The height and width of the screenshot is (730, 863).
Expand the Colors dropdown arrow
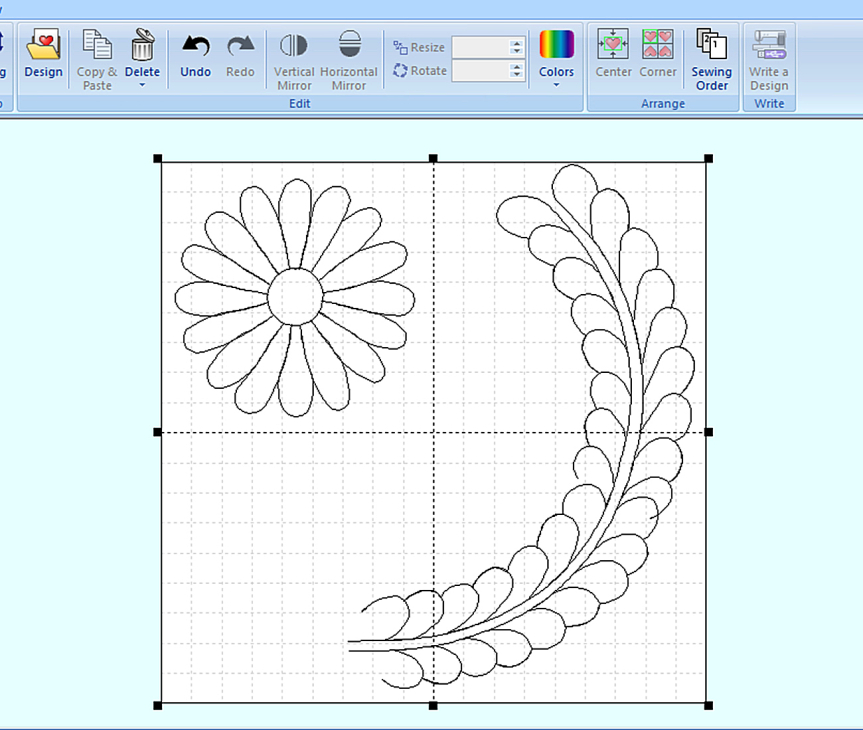click(x=556, y=85)
